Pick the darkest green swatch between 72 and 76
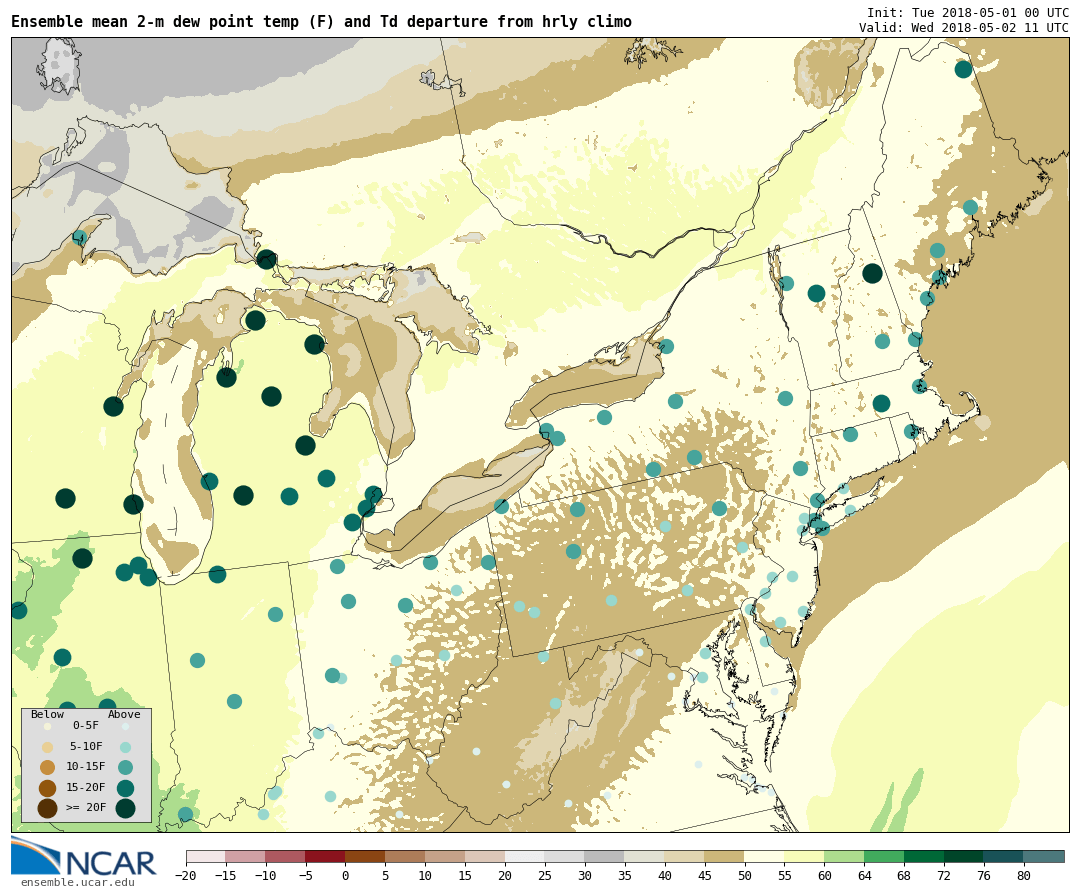1080x895 pixels. 964,856
